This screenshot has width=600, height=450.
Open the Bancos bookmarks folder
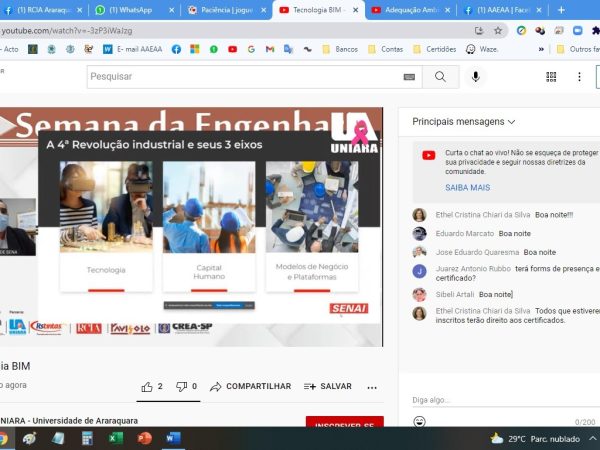(x=340, y=49)
